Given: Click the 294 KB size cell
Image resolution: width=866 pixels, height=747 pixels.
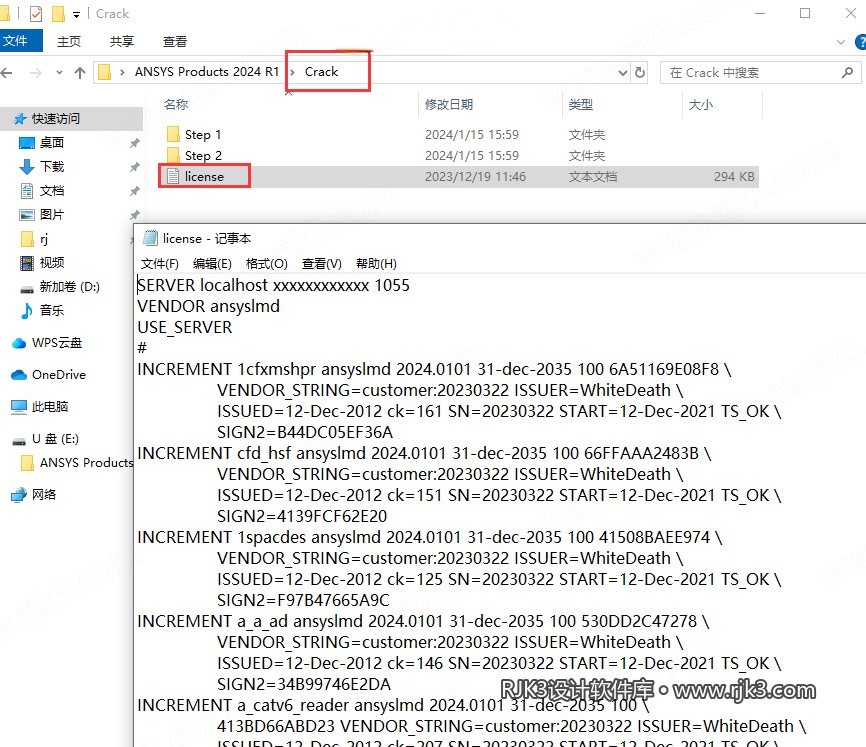Looking at the screenshot, I should coord(733,177).
